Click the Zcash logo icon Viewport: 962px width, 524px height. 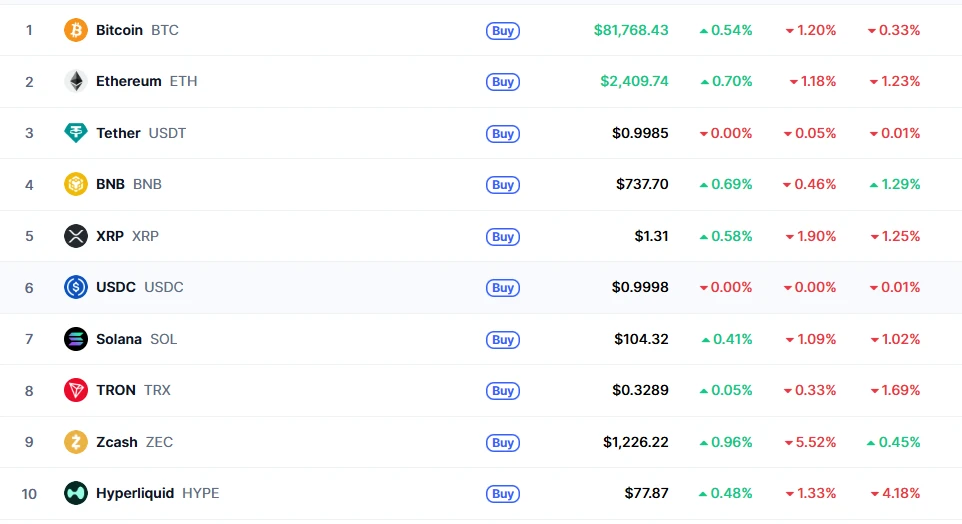coord(75,442)
